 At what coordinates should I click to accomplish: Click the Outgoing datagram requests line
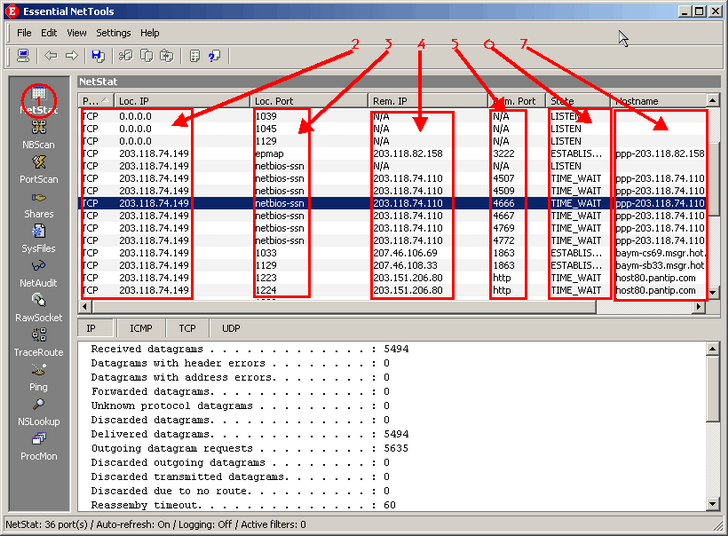coord(250,448)
